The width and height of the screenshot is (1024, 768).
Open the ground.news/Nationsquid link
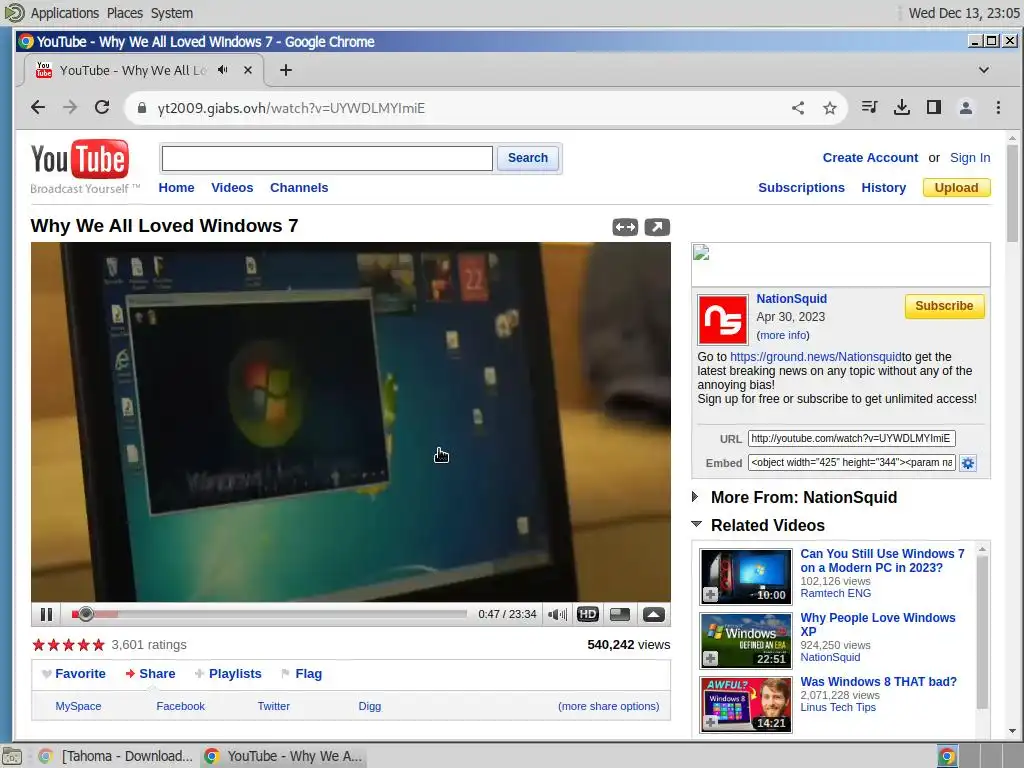click(x=816, y=357)
